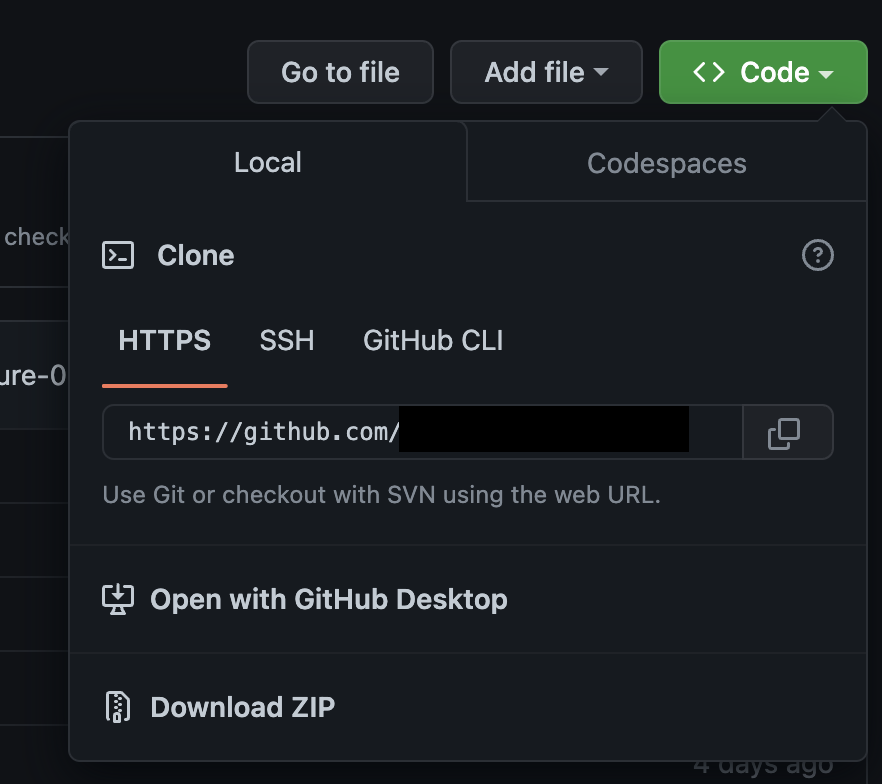Image resolution: width=882 pixels, height=784 pixels.
Task: Open with GitHub Desktop
Action: (329, 598)
